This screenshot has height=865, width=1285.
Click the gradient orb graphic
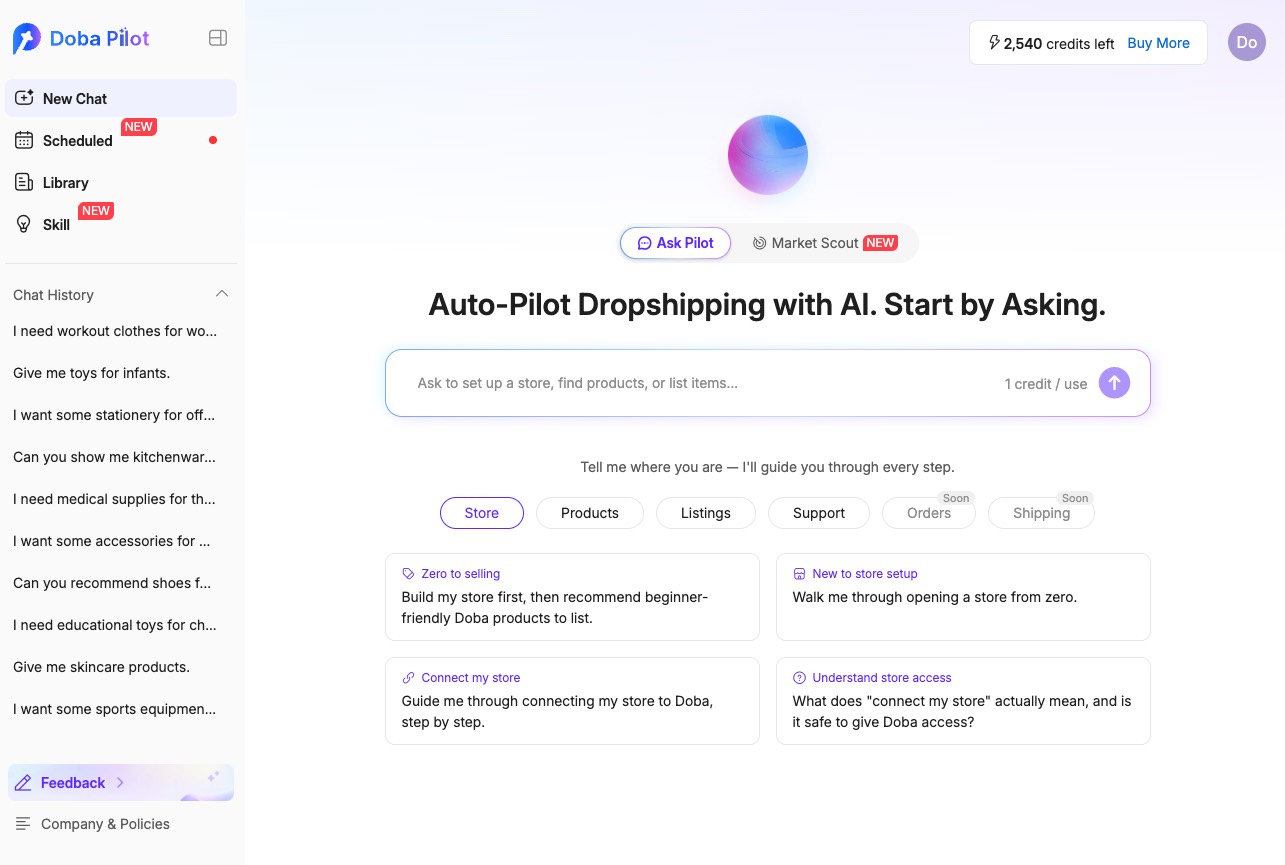(x=768, y=155)
